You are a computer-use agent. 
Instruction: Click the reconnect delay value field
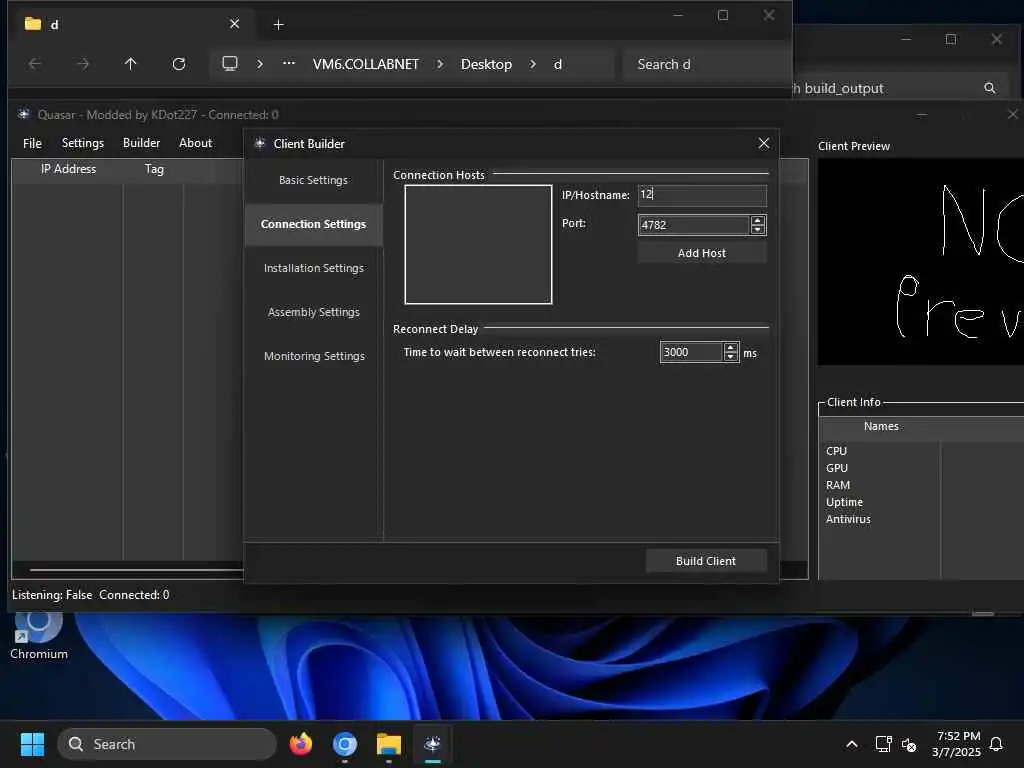(691, 352)
